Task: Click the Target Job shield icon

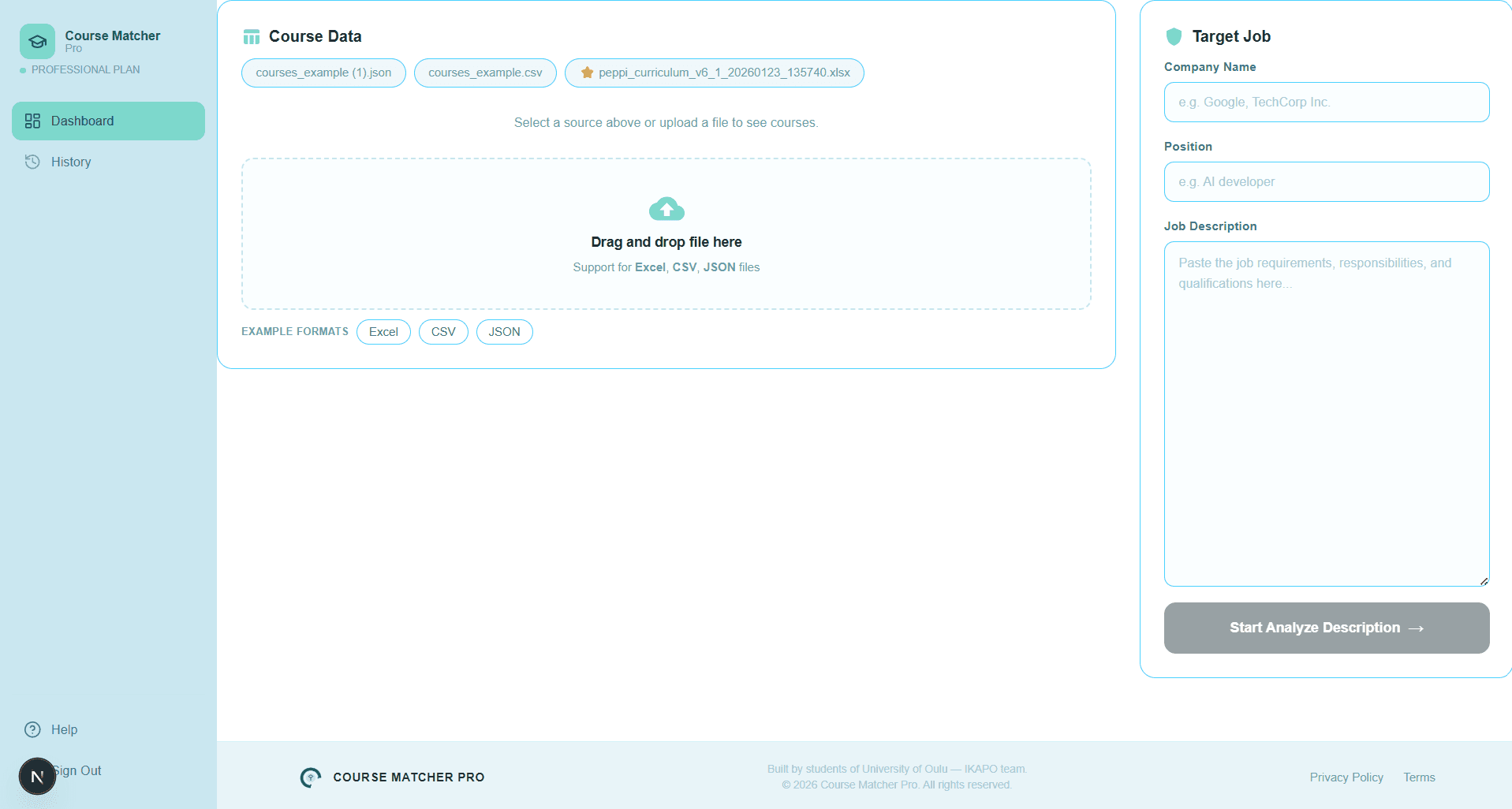Action: [1174, 36]
